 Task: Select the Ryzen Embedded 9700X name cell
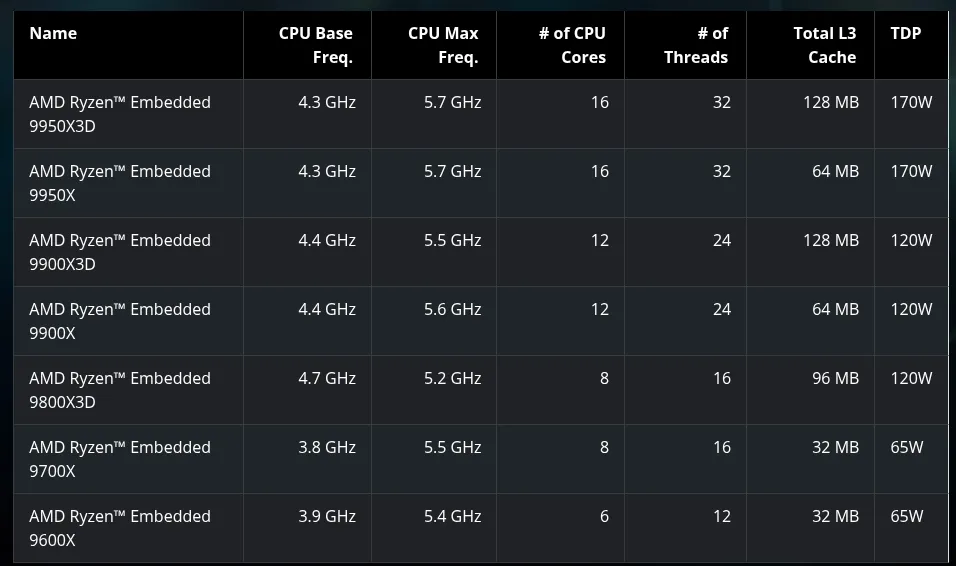[120, 459]
